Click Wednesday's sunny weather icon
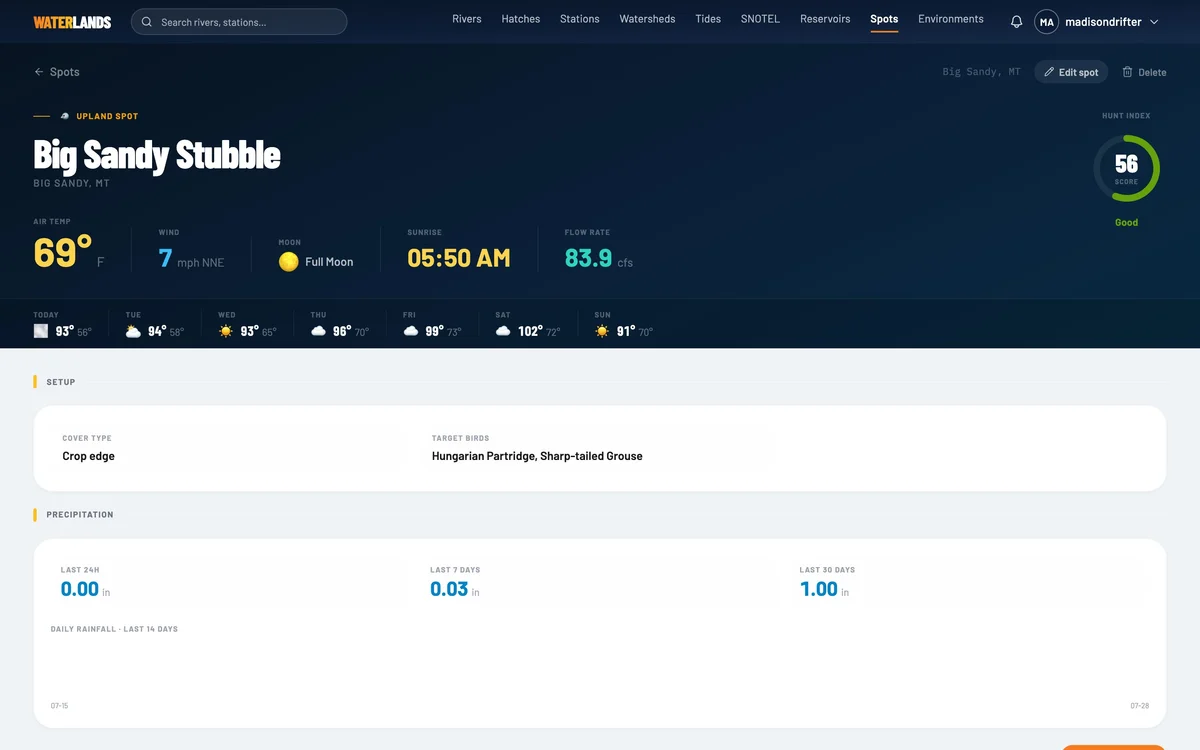Image resolution: width=1200 pixels, height=750 pixels. [x=226, y=331]
